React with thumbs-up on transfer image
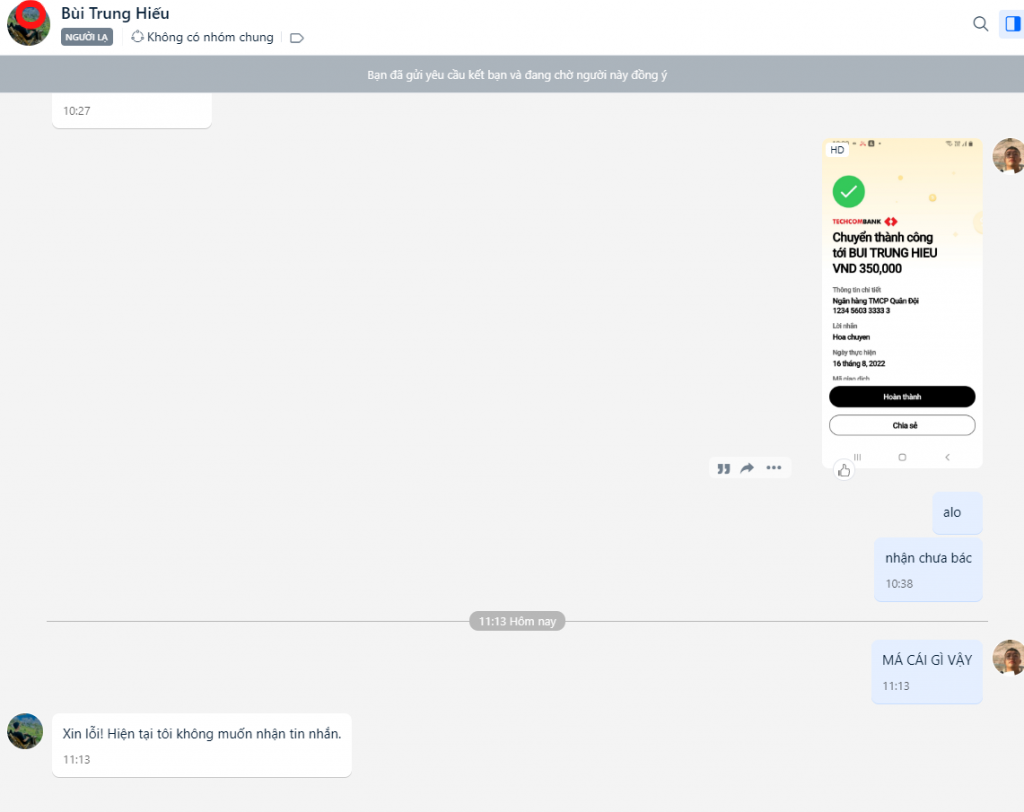This screenshot has height=812, width=1024. pos(843,470)
